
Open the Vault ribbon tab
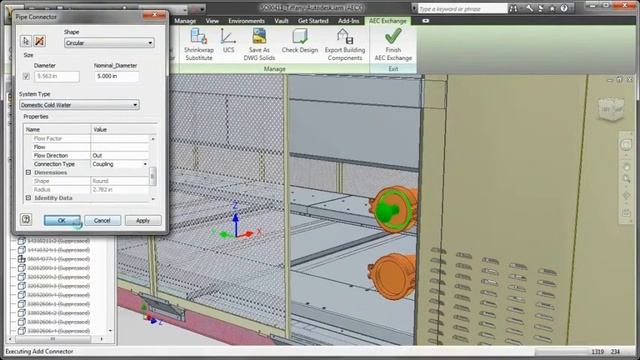pyautogui.click(x=281, y=21)
